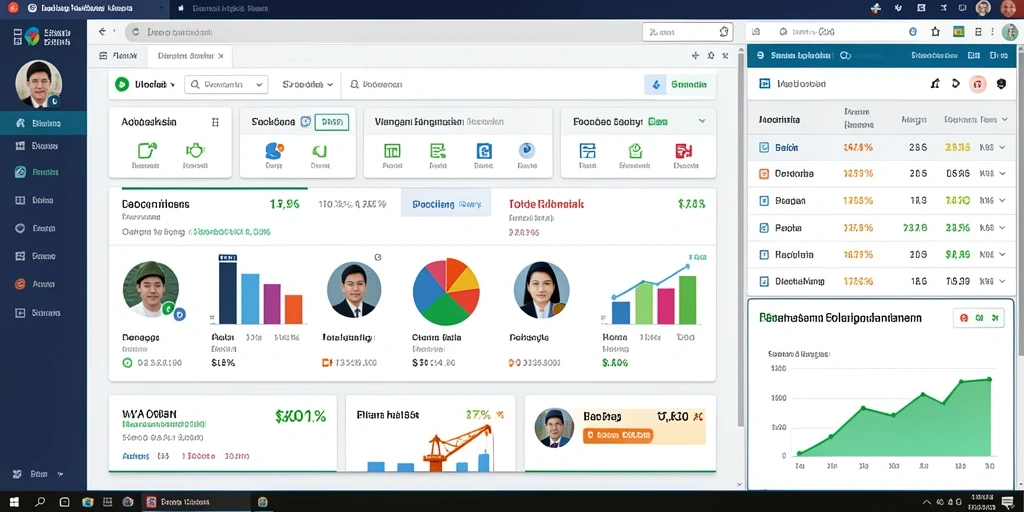Expand the green chevron in the rightmost card header
The width and height of the screenshot is (1024, 512).
click(702, 121)
